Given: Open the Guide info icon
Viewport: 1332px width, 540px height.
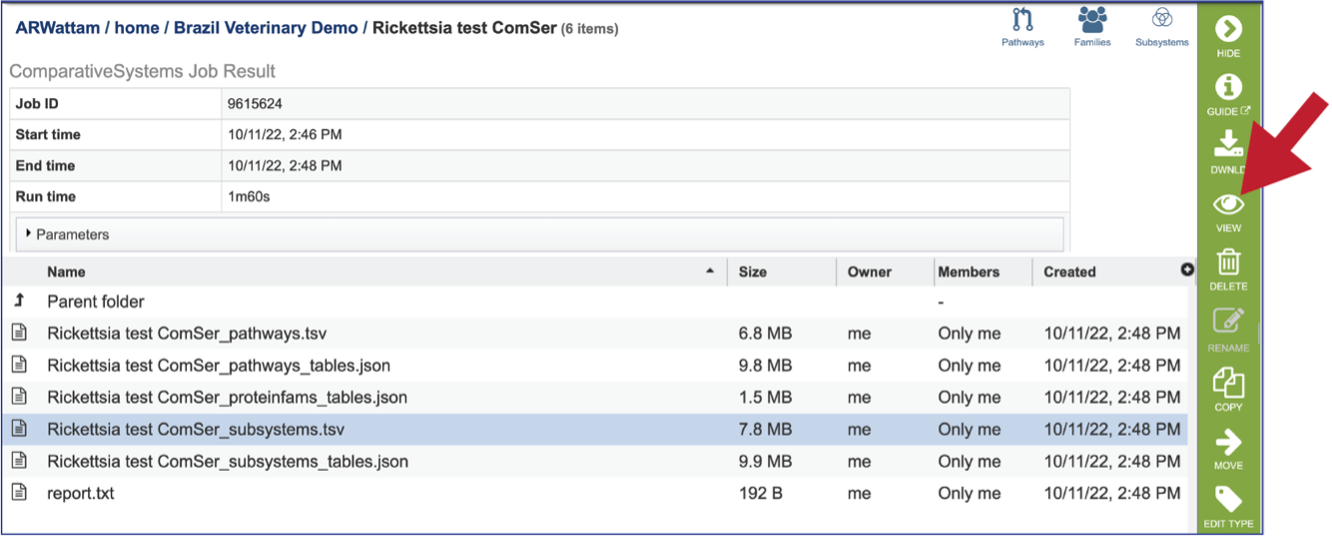Looking at the screenshot, I should 1228,95.
